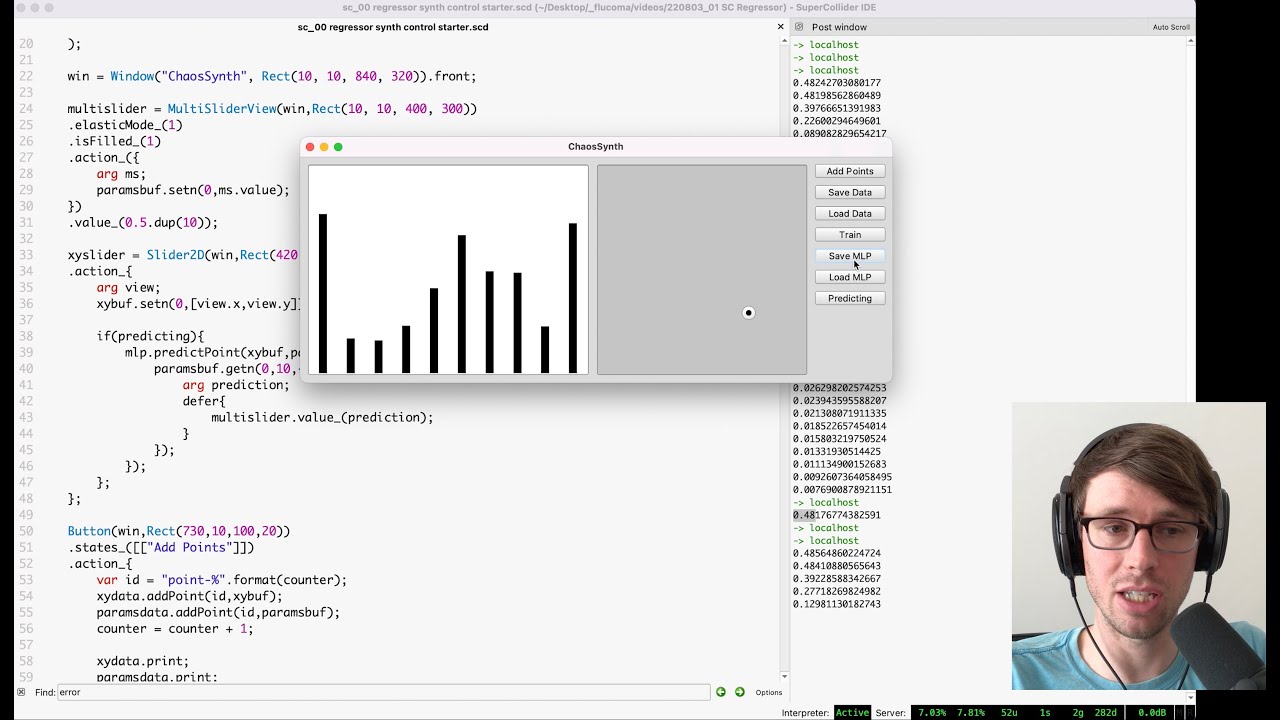Screen dimensions: 1280x720
Task: Click the 2D slider knob
Action: pyautogui.click(x=748, y=313)
